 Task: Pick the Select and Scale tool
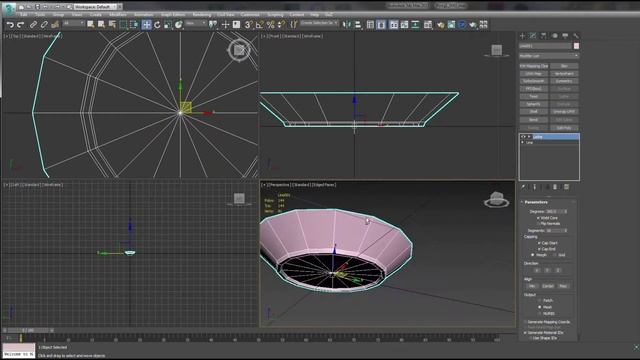(x=168, y=25)
